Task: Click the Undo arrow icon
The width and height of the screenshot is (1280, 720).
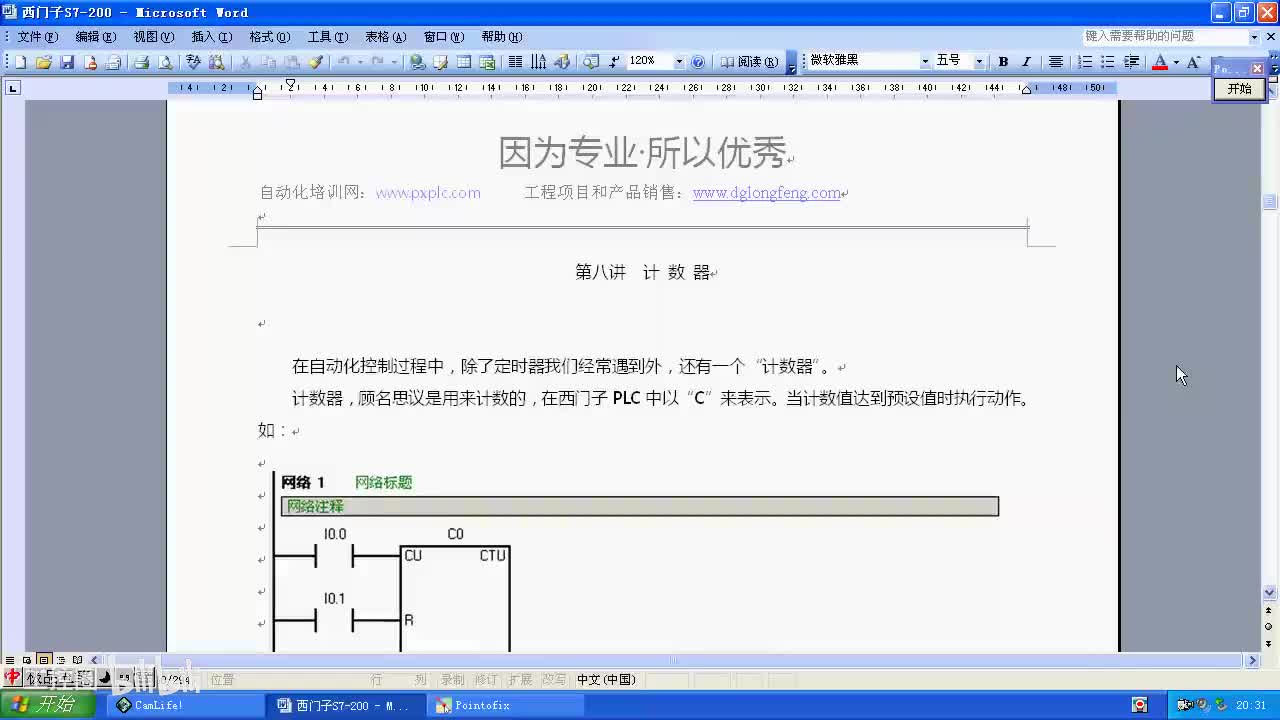Action: pyautogui.click(x=343, y=62)
